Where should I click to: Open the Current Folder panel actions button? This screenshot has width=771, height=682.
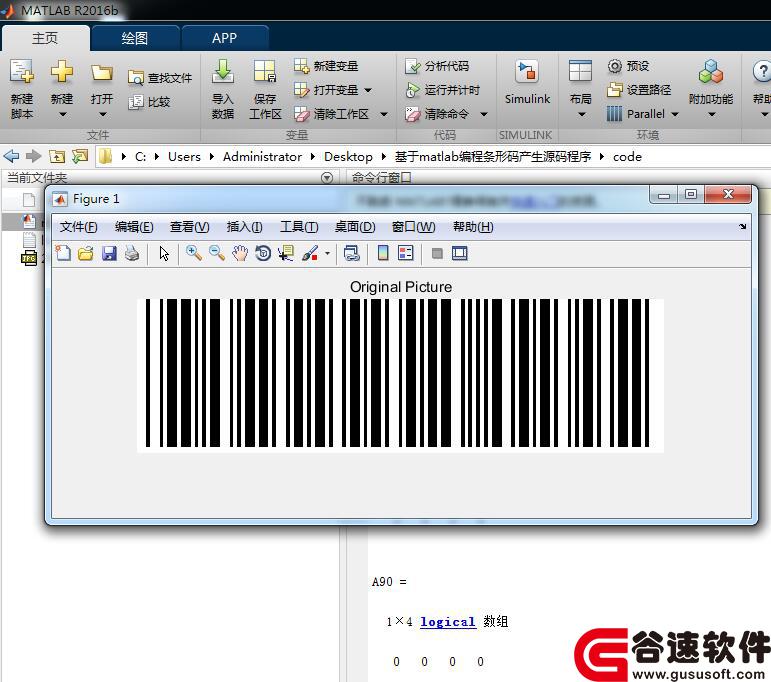click(327, 178)
